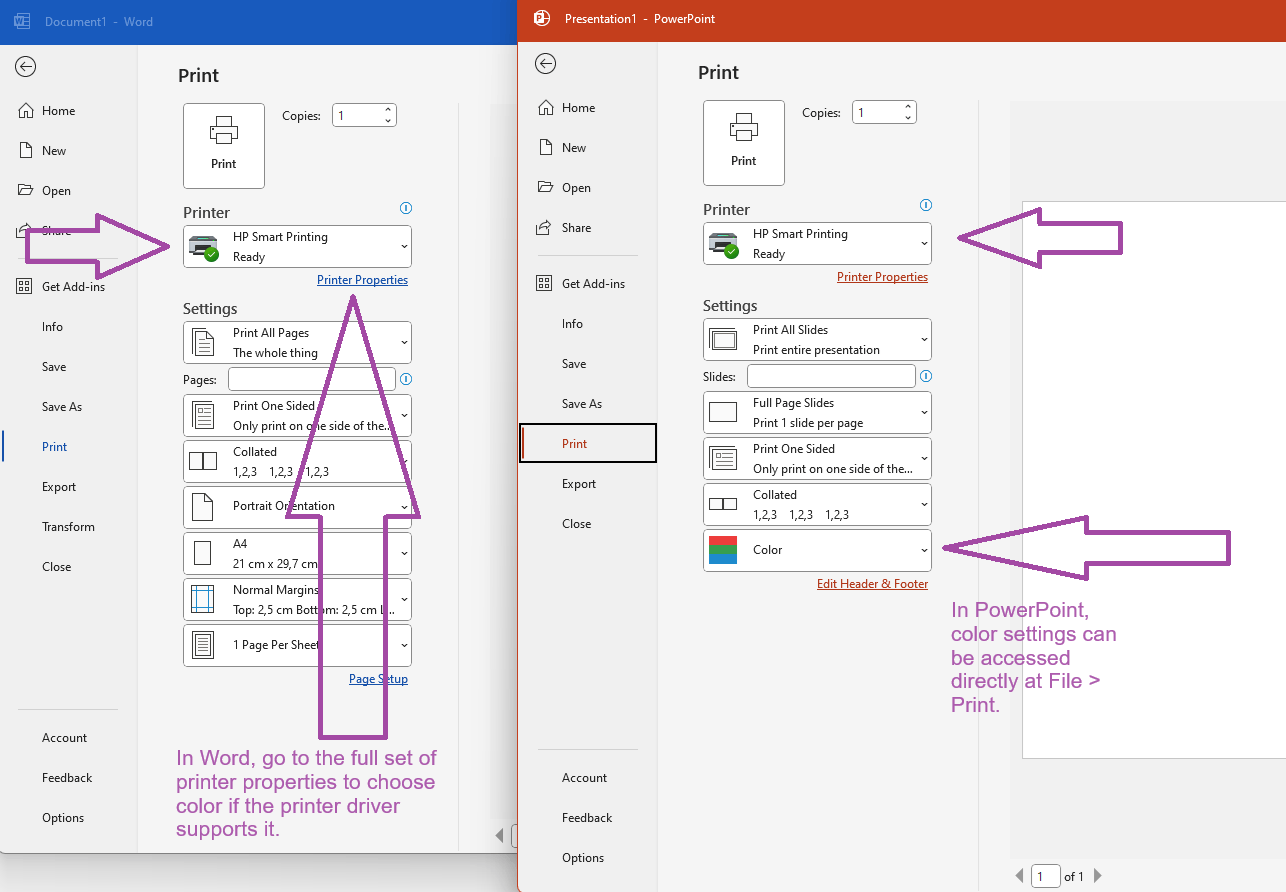Click the PowerPoint Print printer button
This screenshot has width=1286, height=892.
coord(744,143)
